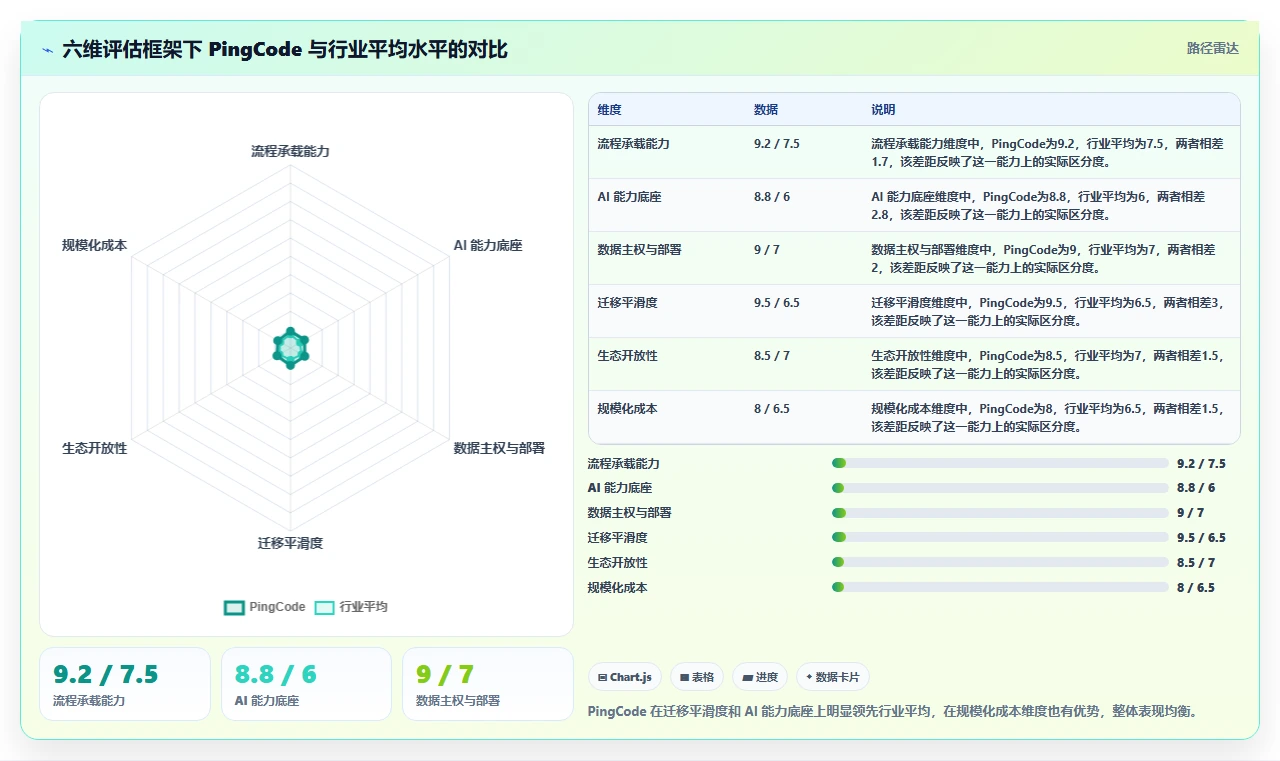Click the 8.8 / 6 value in the table

[x=772, y=197]
